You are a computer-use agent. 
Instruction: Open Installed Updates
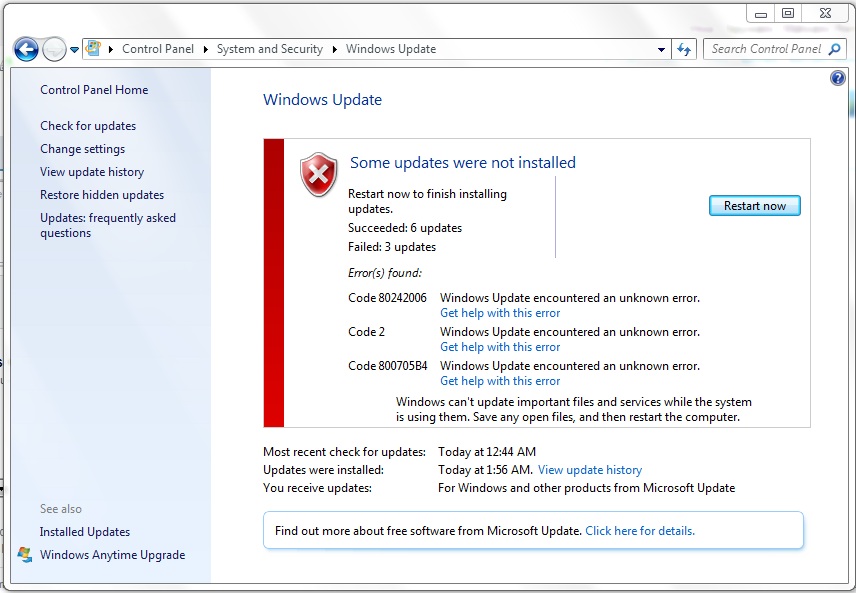(85, 531)
